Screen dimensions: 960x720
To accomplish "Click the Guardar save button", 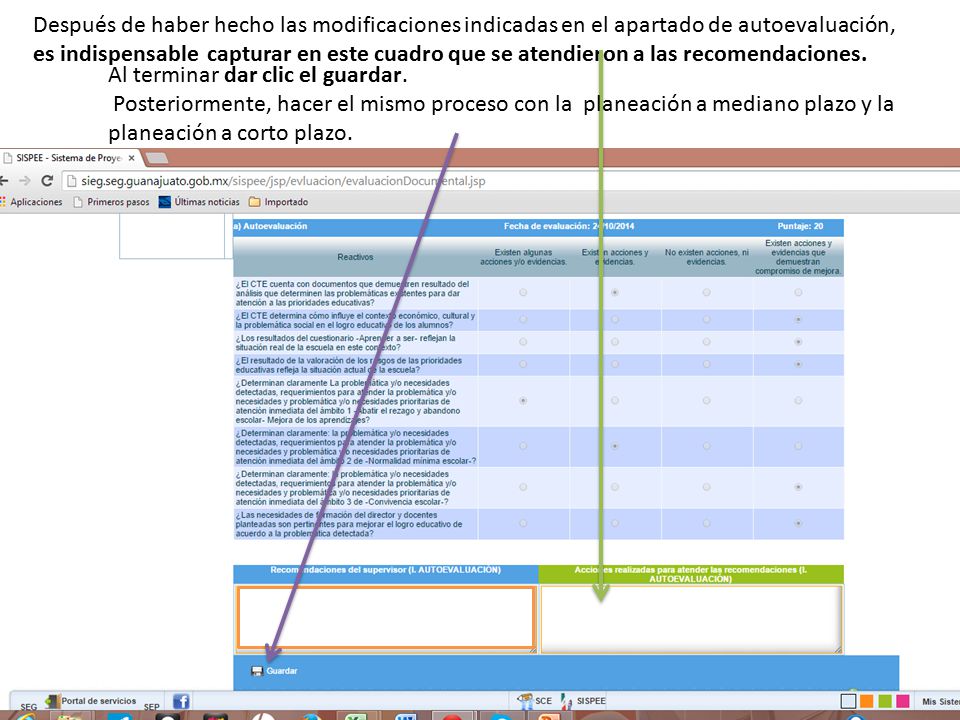I will 274,671.
